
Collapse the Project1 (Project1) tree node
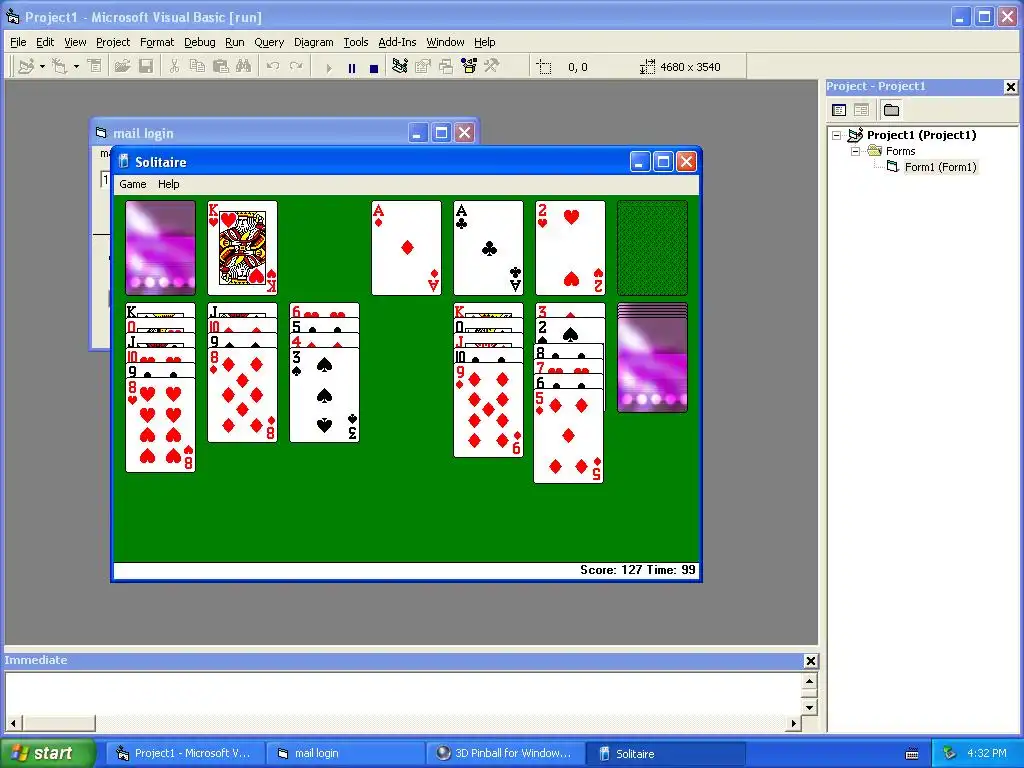(x=837, y=135)
